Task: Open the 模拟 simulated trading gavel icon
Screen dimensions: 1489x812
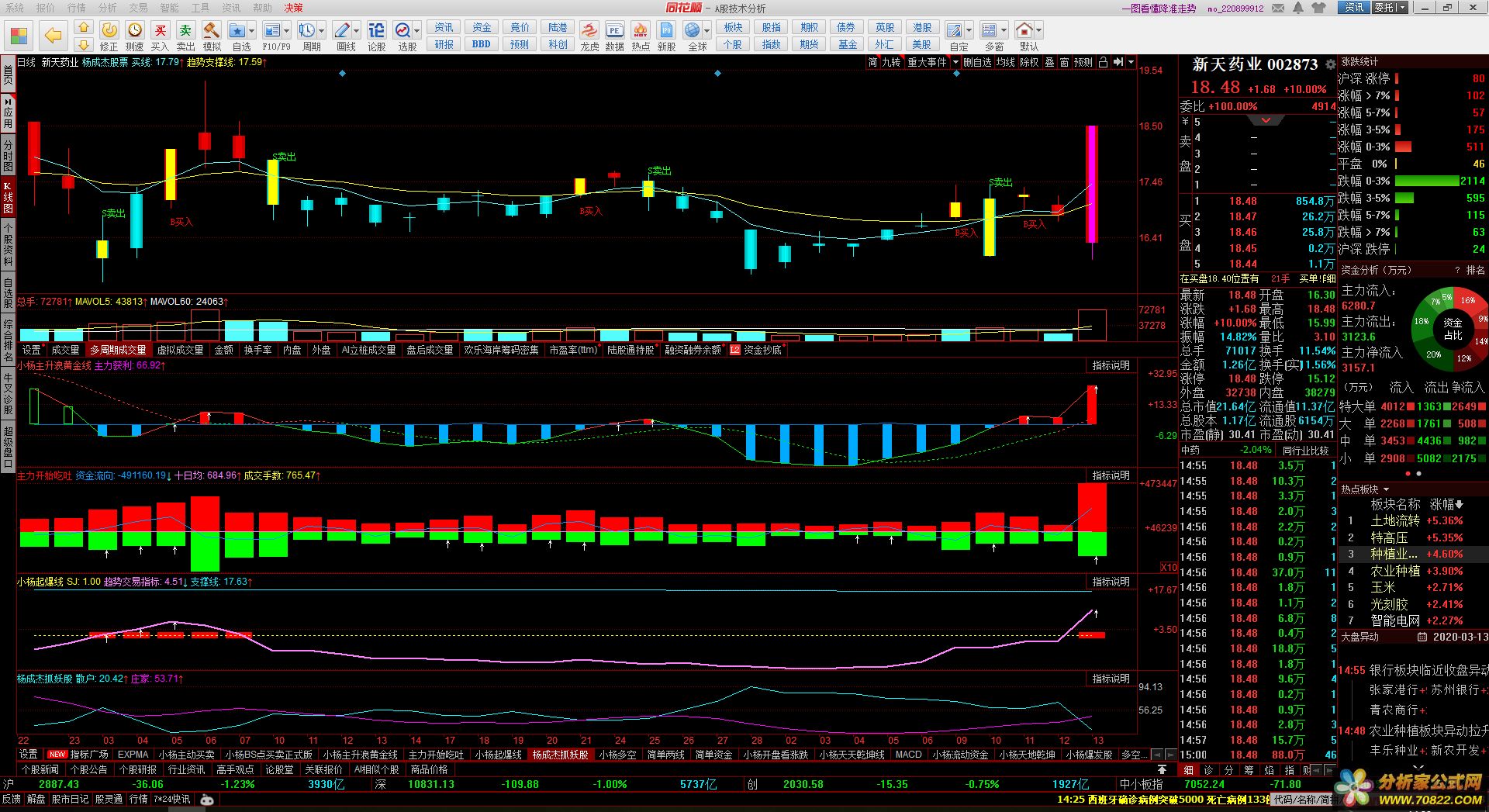Action: point(212,30)
